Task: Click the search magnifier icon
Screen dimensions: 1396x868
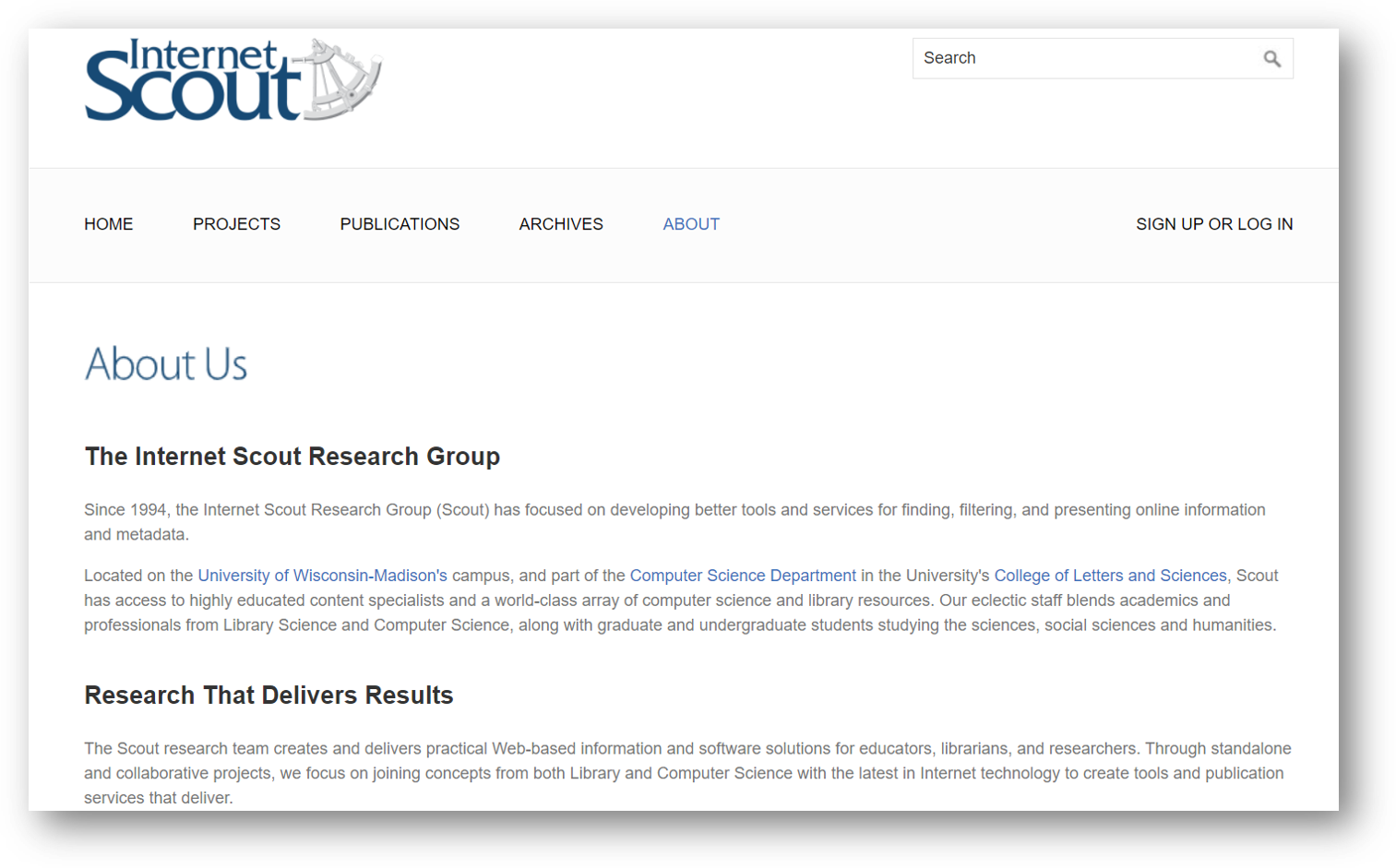Action: pos(1271,58)
